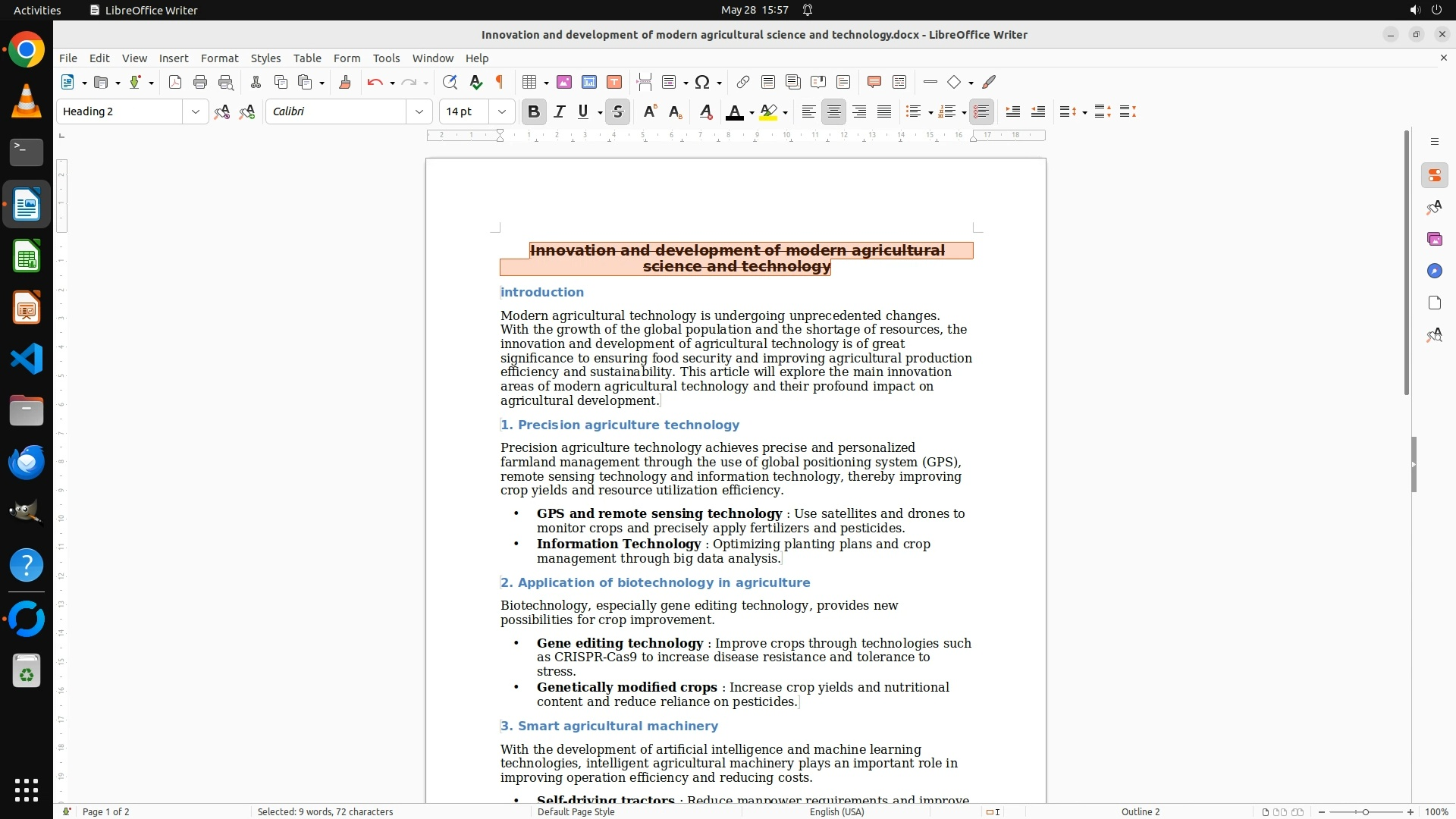Click Default Page Style in status bar
The height and width of the screenshot is (819, 1456).
point(576,811)
